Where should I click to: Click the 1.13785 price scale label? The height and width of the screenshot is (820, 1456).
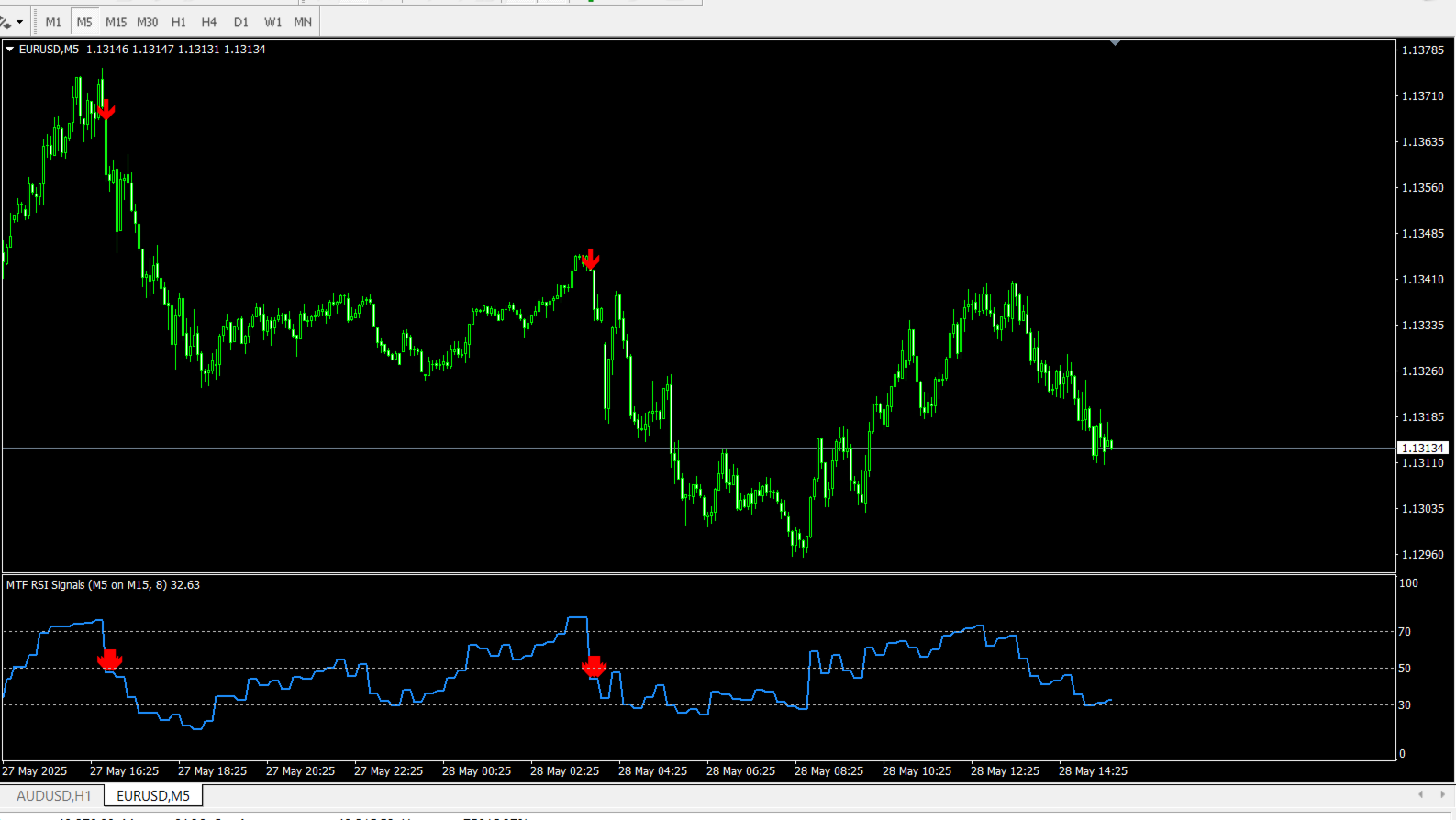click(1423, 50)
